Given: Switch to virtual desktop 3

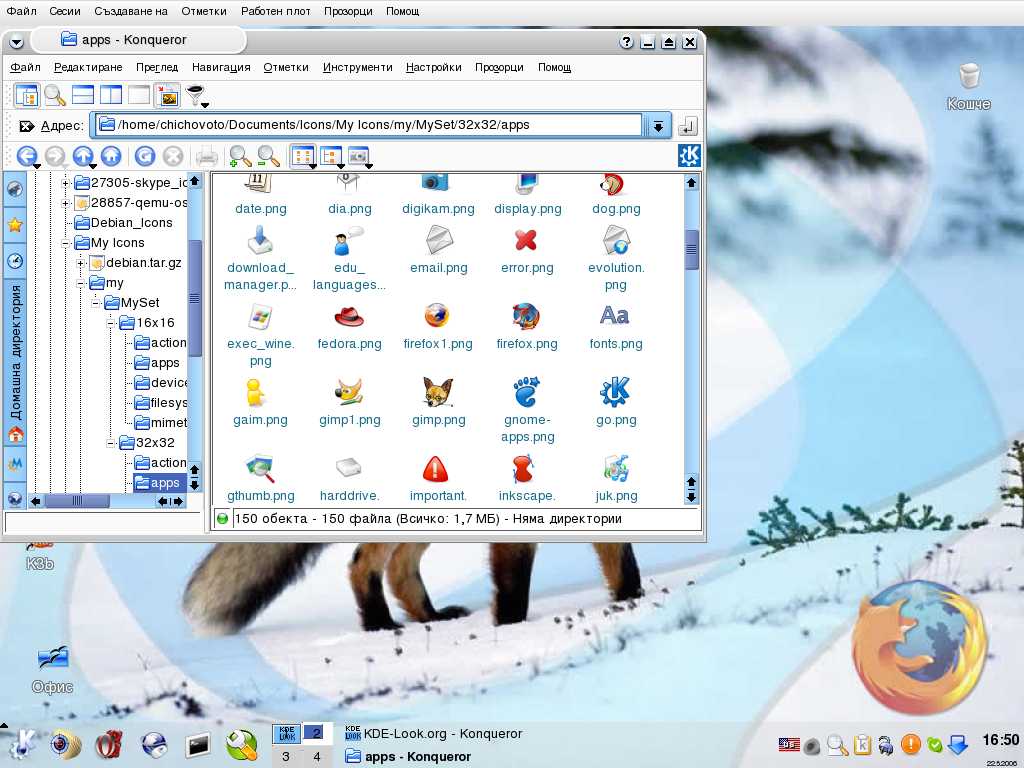Looking at the screenshot, I should click(x=285, y=756).
